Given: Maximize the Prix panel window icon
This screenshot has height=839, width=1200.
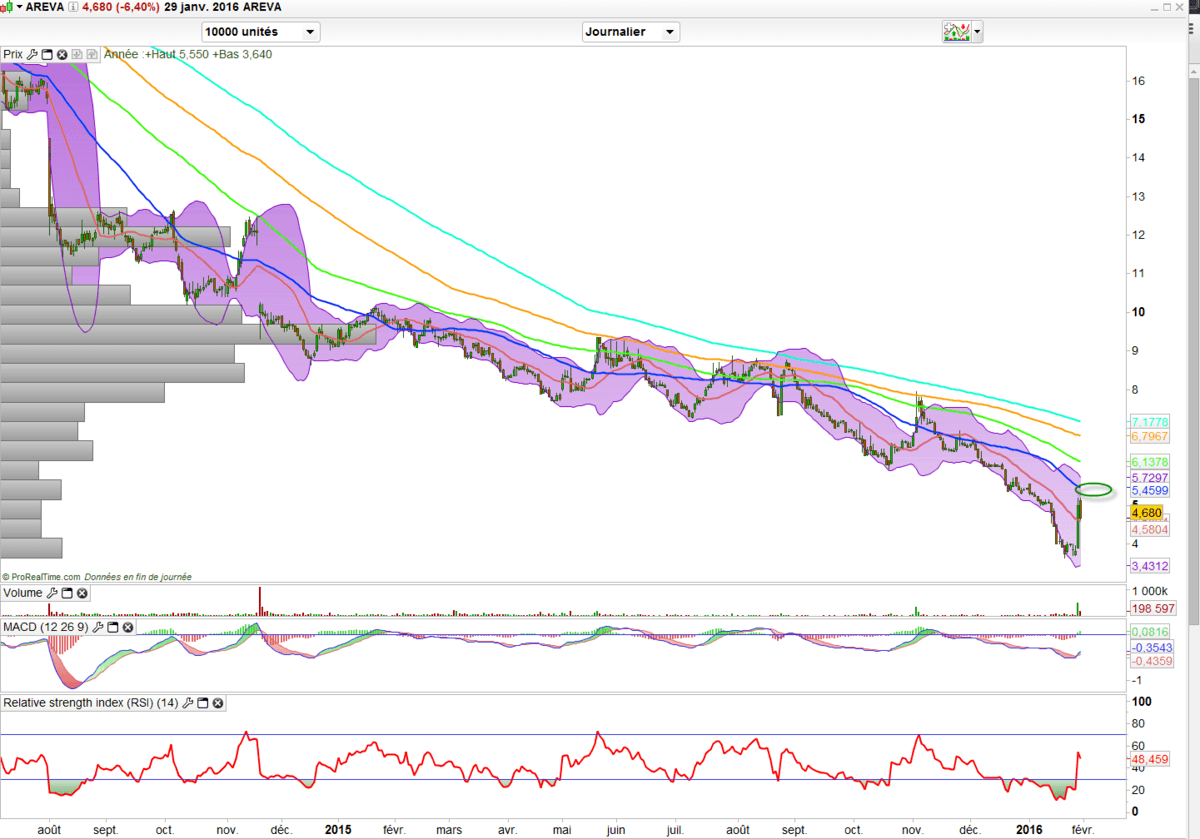Looking at the screenshot, I should (47, 54).
